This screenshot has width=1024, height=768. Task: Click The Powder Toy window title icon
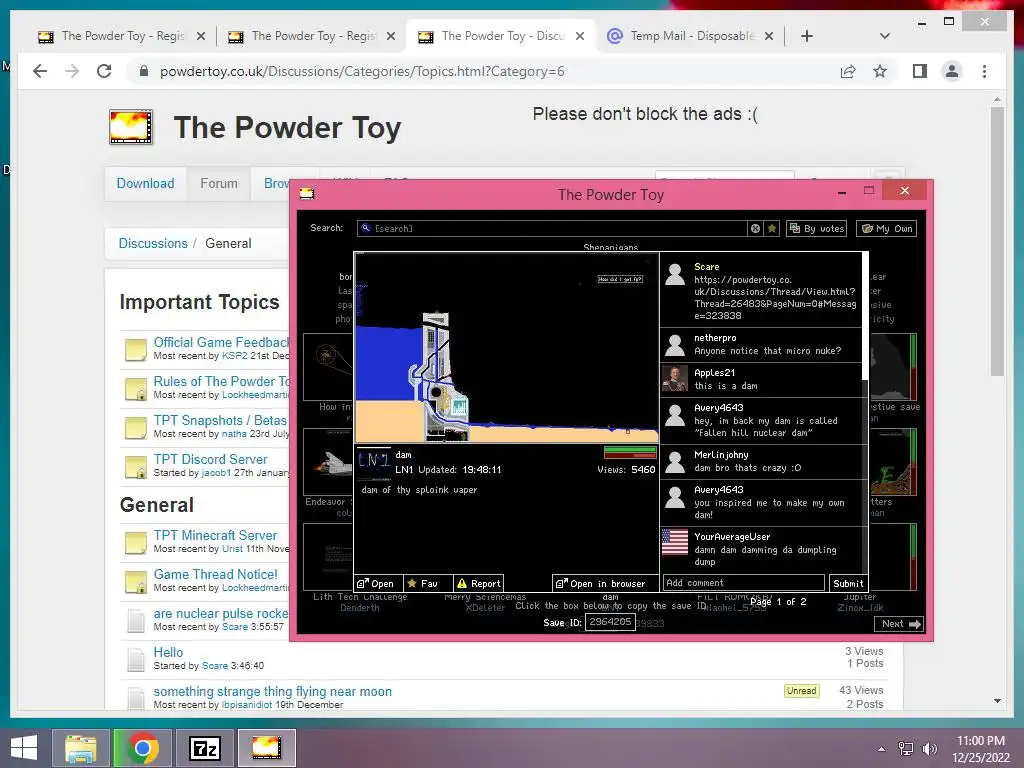(x=307, y=194)
